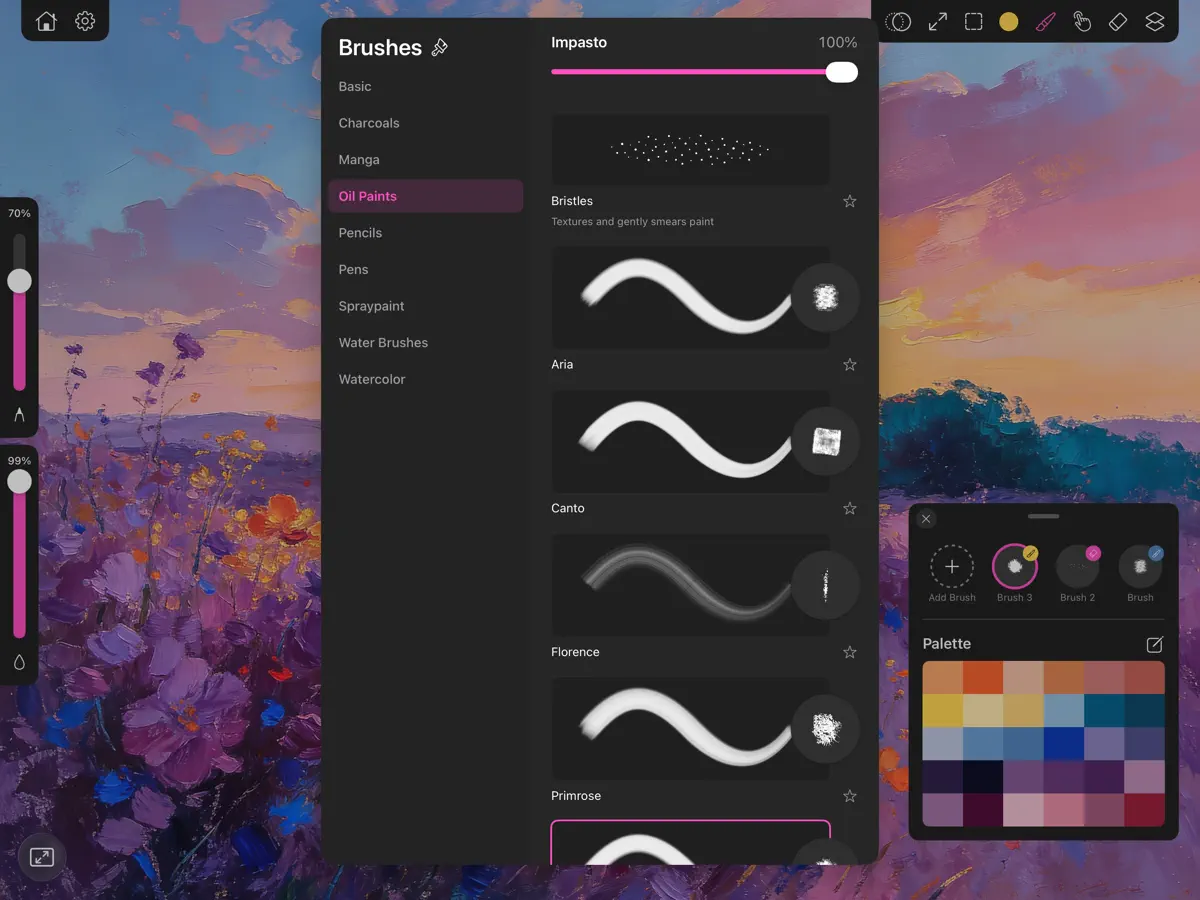Pin the Brushes panel
The width and height of the screenshot is (1200, 900).
(x=439, y=47)
